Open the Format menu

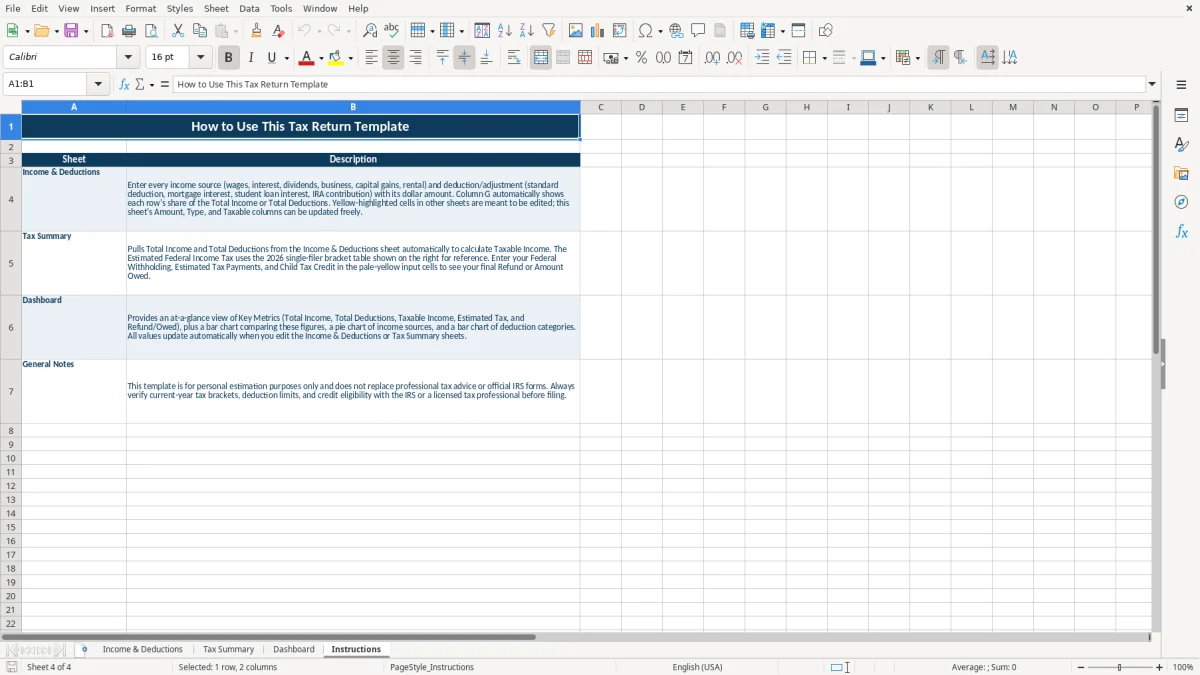(141, 8)
